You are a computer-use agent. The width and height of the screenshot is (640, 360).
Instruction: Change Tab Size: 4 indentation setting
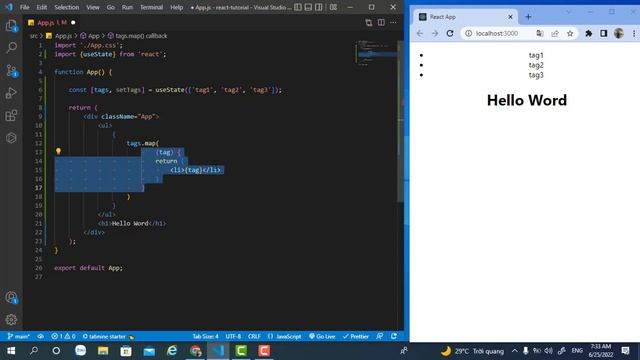(205, 336)
